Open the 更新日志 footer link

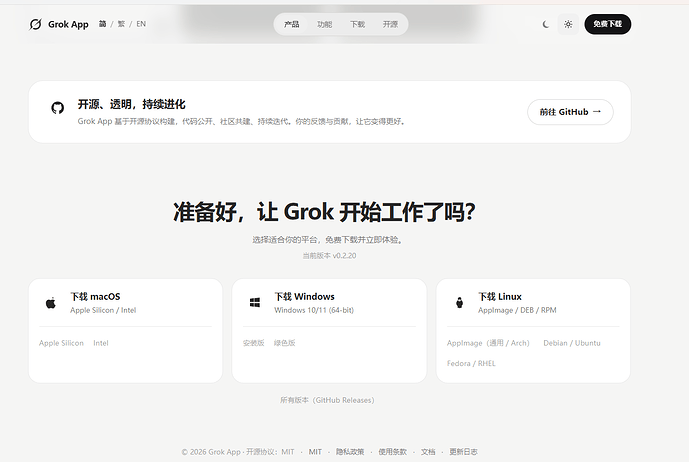point(463,452)
